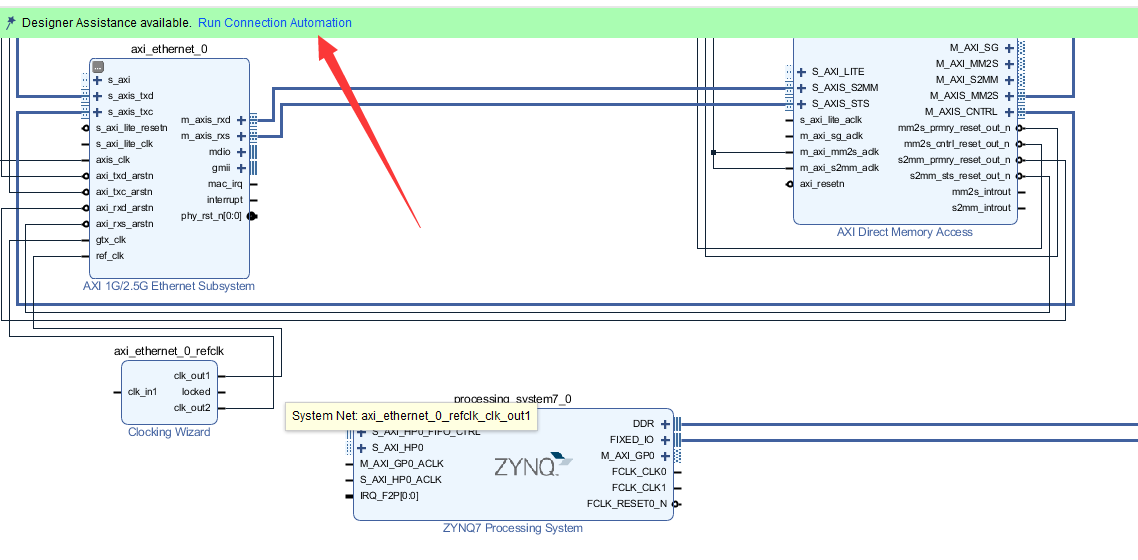Select the axi_resetn pin on the DMA block
This screenshot has height=560, width=1138.
coord(822,184)
